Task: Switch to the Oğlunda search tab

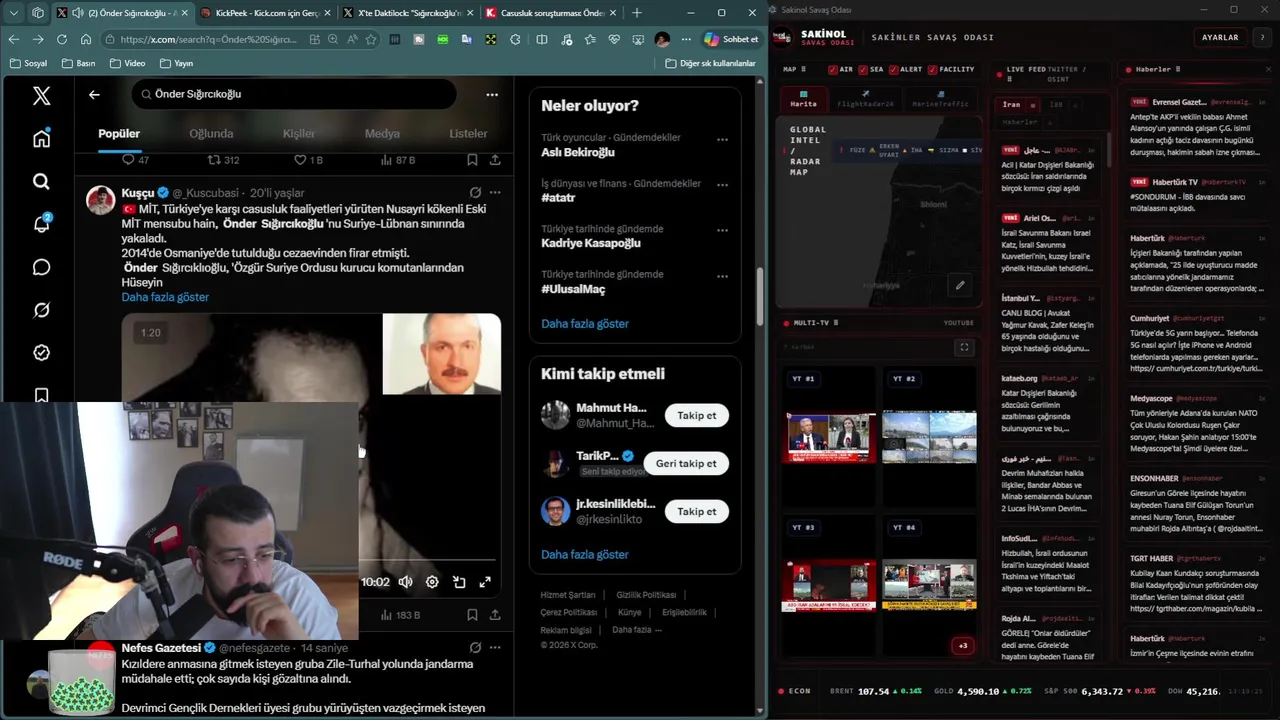Action: pyautogui.click(x=211, y=133)
